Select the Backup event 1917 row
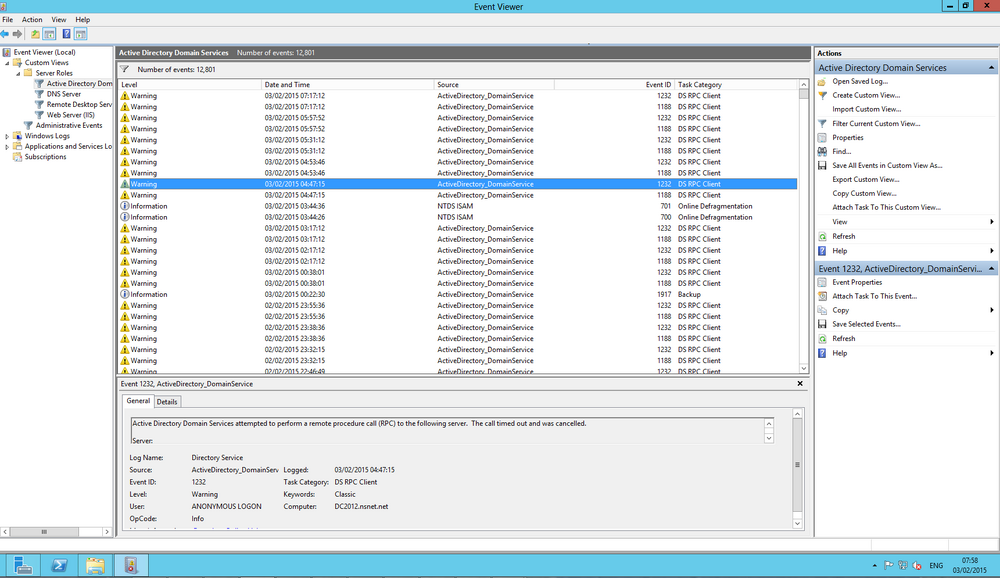This screenshot has height=578, width=1000. [x=458, y=294]
